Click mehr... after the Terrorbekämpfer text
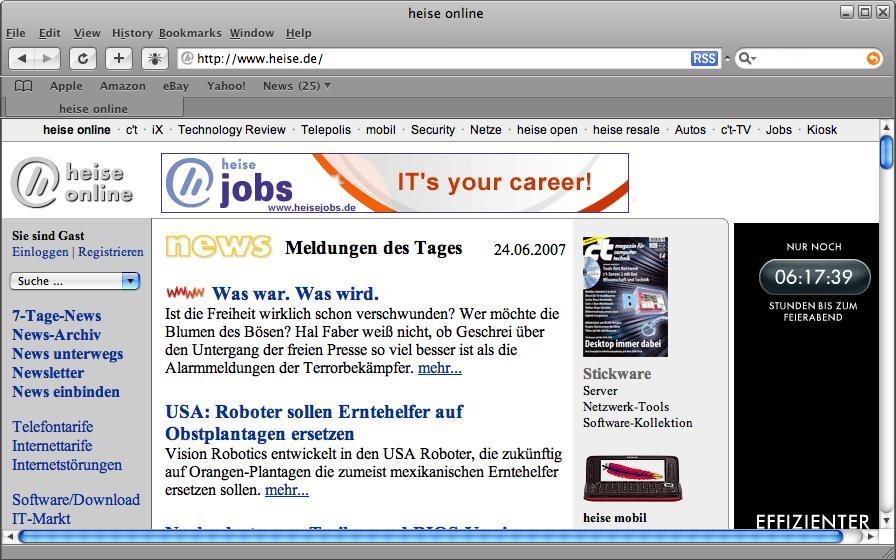This screenshot has width=896, height=560. (439, 368)
